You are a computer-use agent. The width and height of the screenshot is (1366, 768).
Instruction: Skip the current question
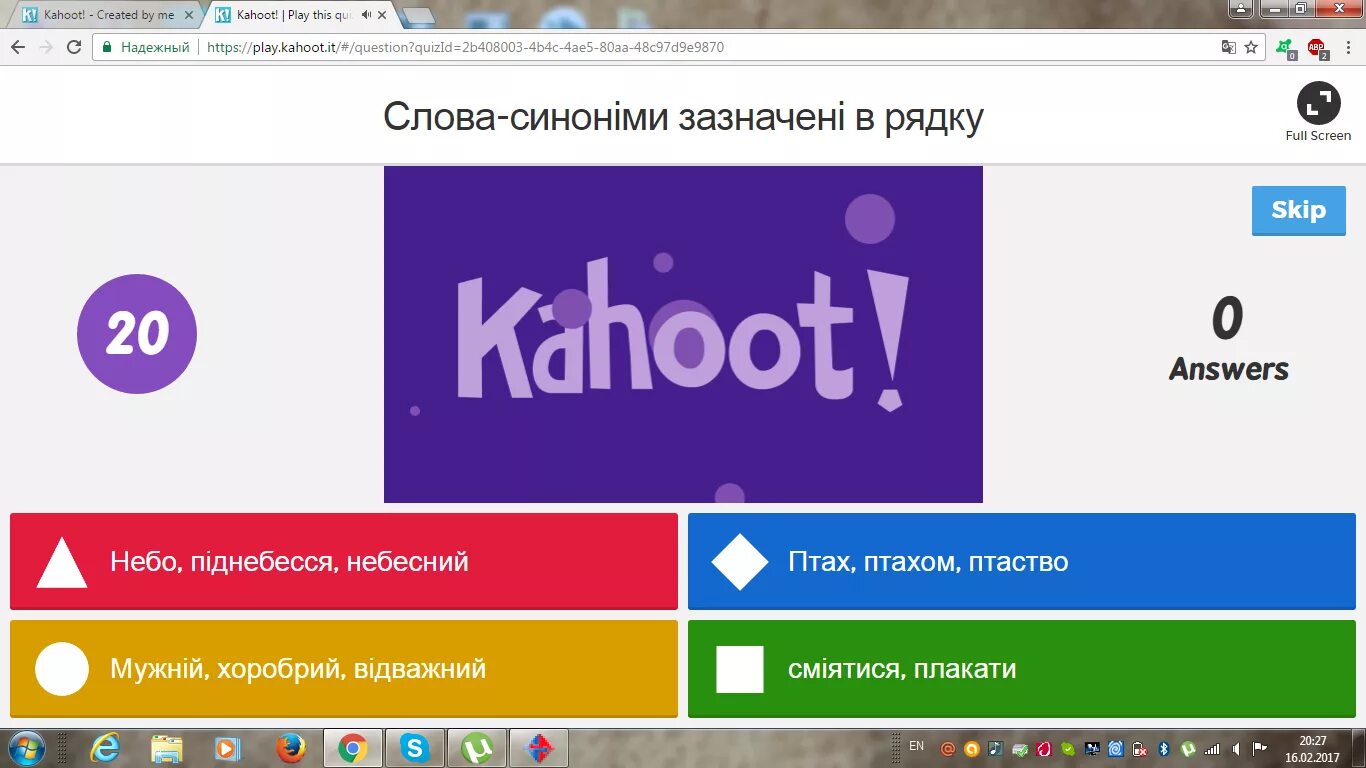click(x=1299, y=210)
